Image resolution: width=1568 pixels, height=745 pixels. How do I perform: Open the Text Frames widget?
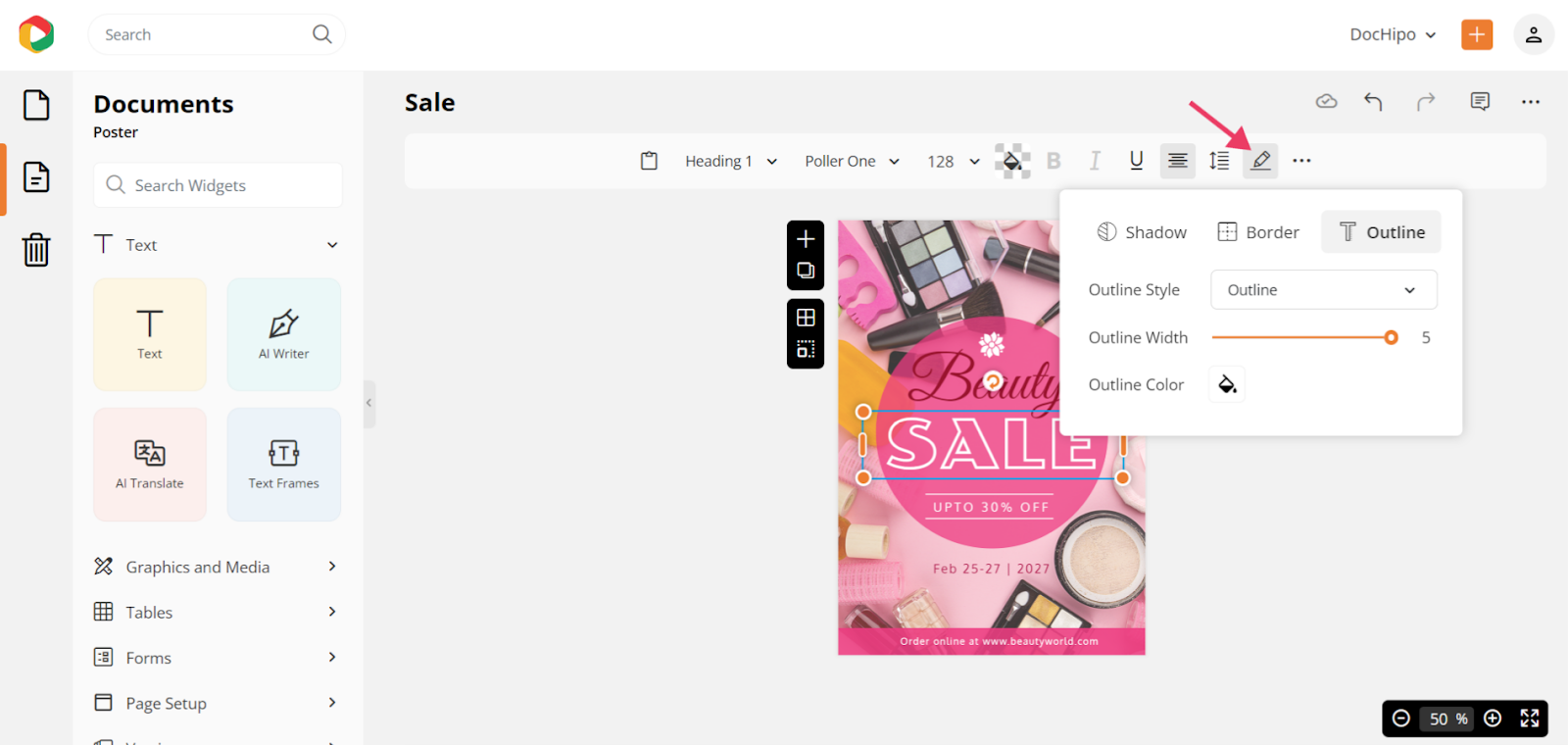pos(284,465)
